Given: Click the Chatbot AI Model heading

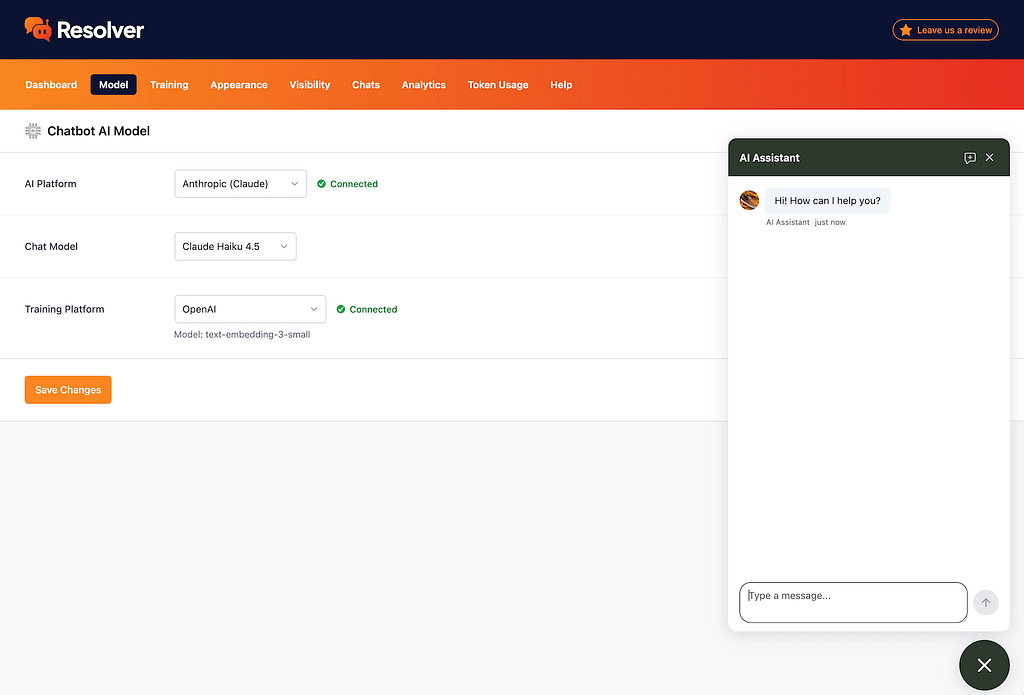Looking at the screenshot, I should click(99, 131).
